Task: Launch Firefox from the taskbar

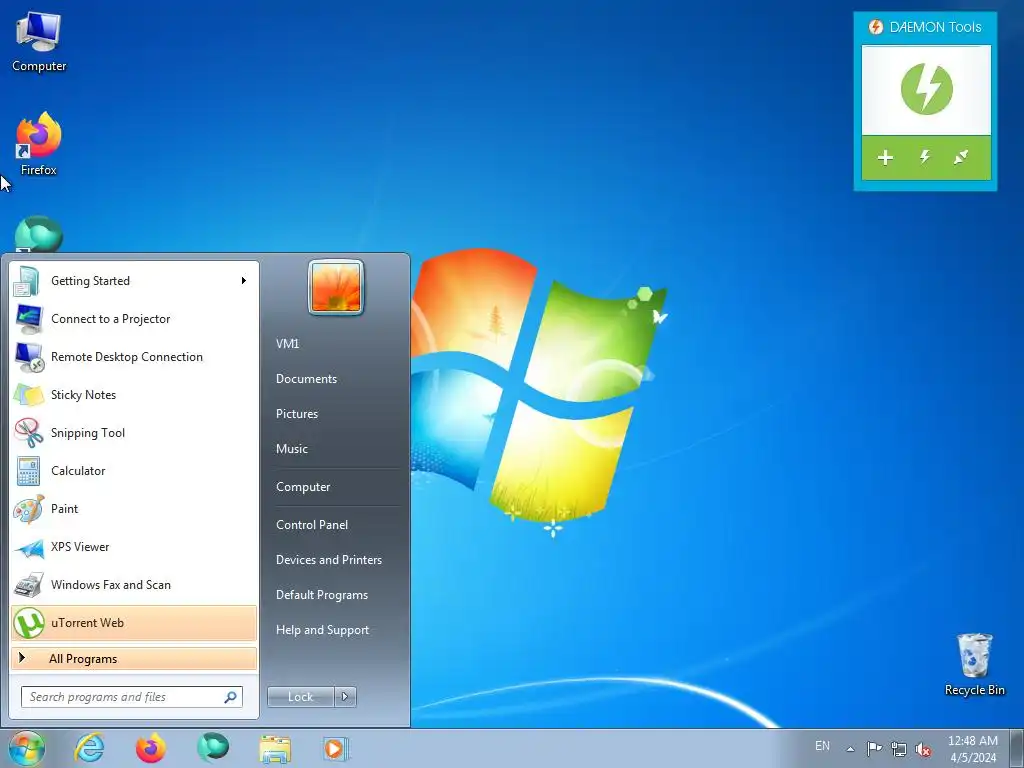Action: (x=150, y=748)
